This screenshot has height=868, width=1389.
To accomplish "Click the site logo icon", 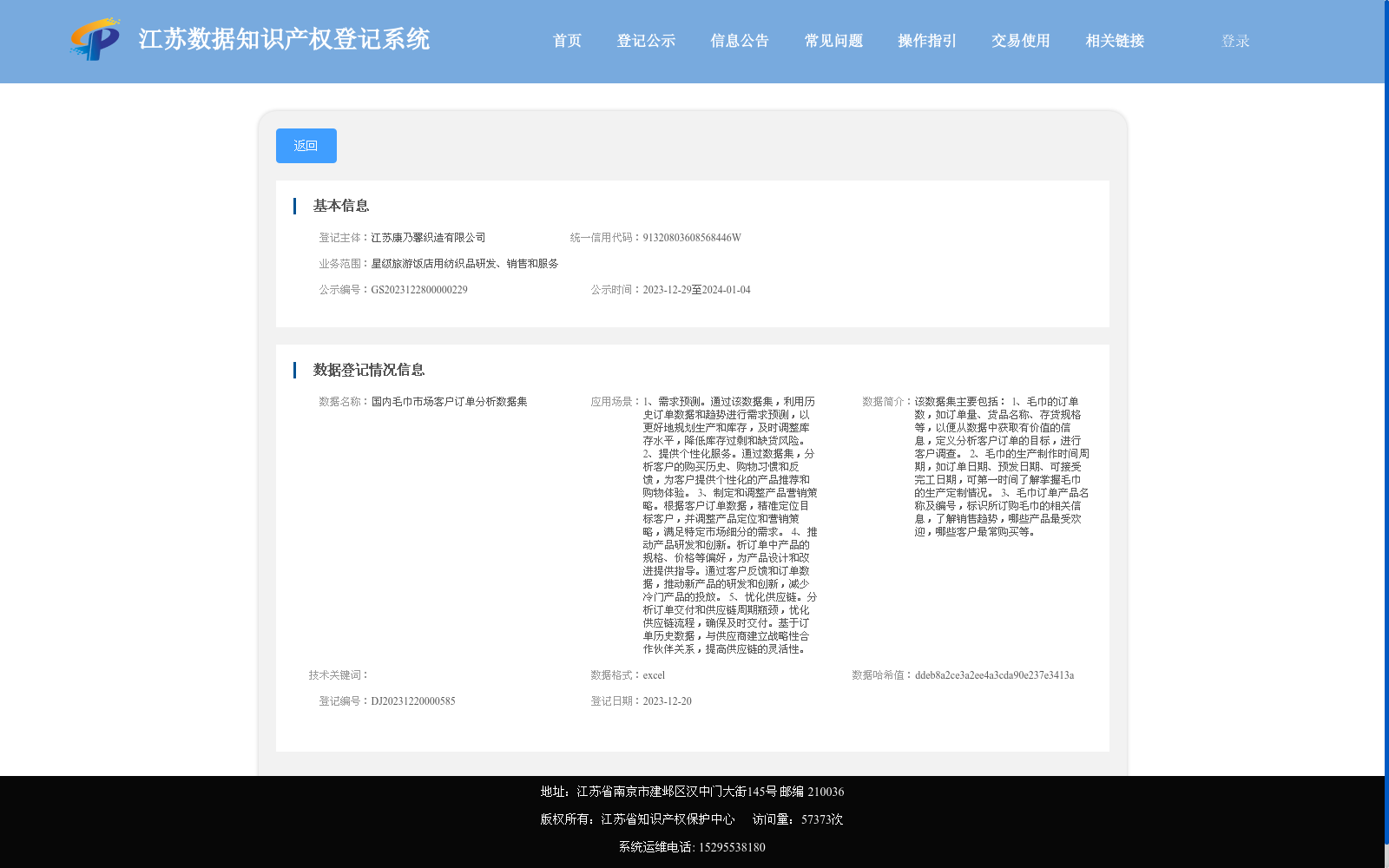I will (95, 39).
